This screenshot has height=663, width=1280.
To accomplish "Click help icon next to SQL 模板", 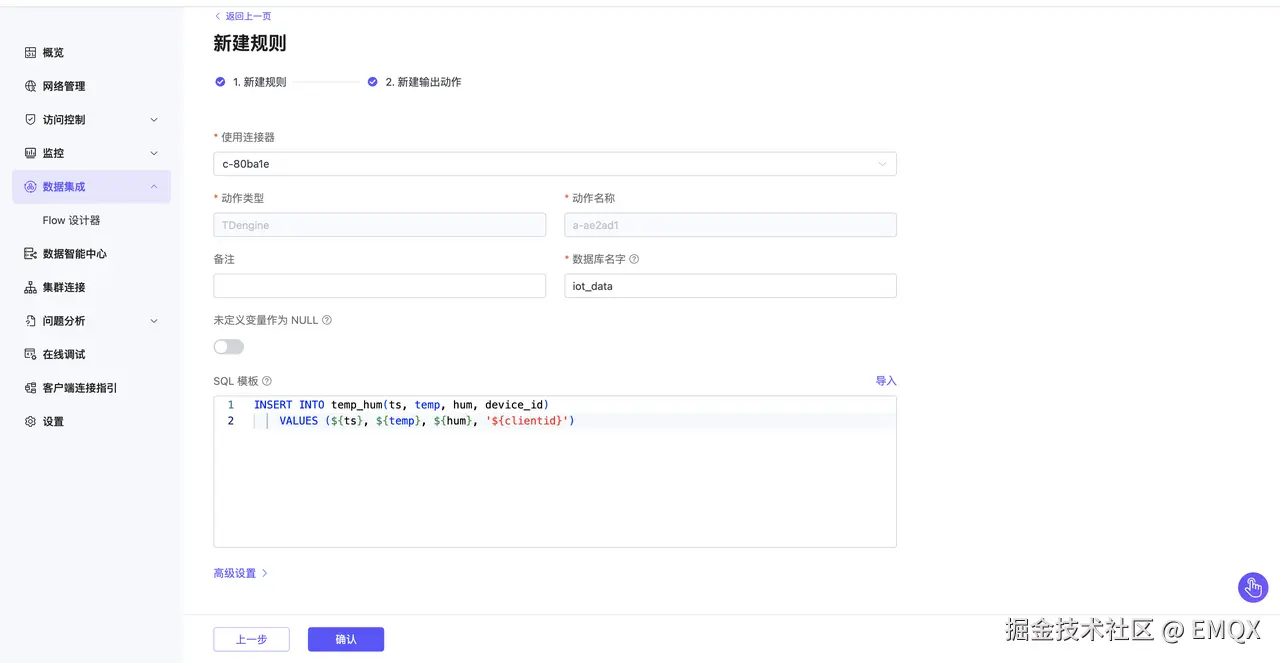I will coord(267,381).
